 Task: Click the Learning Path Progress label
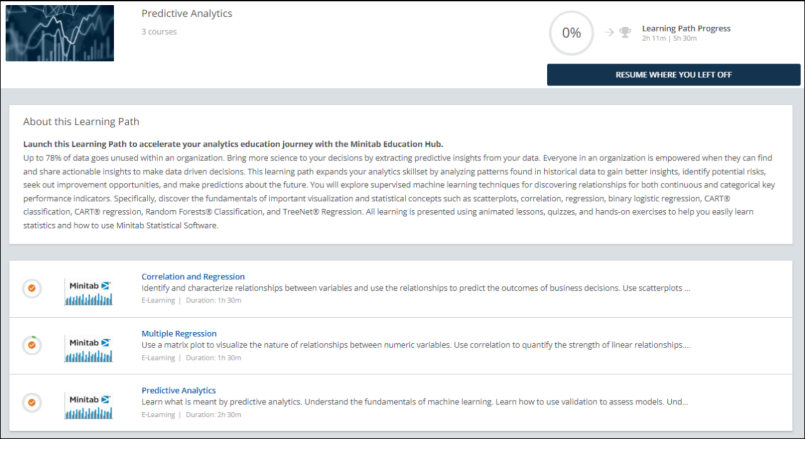[686, 28]
